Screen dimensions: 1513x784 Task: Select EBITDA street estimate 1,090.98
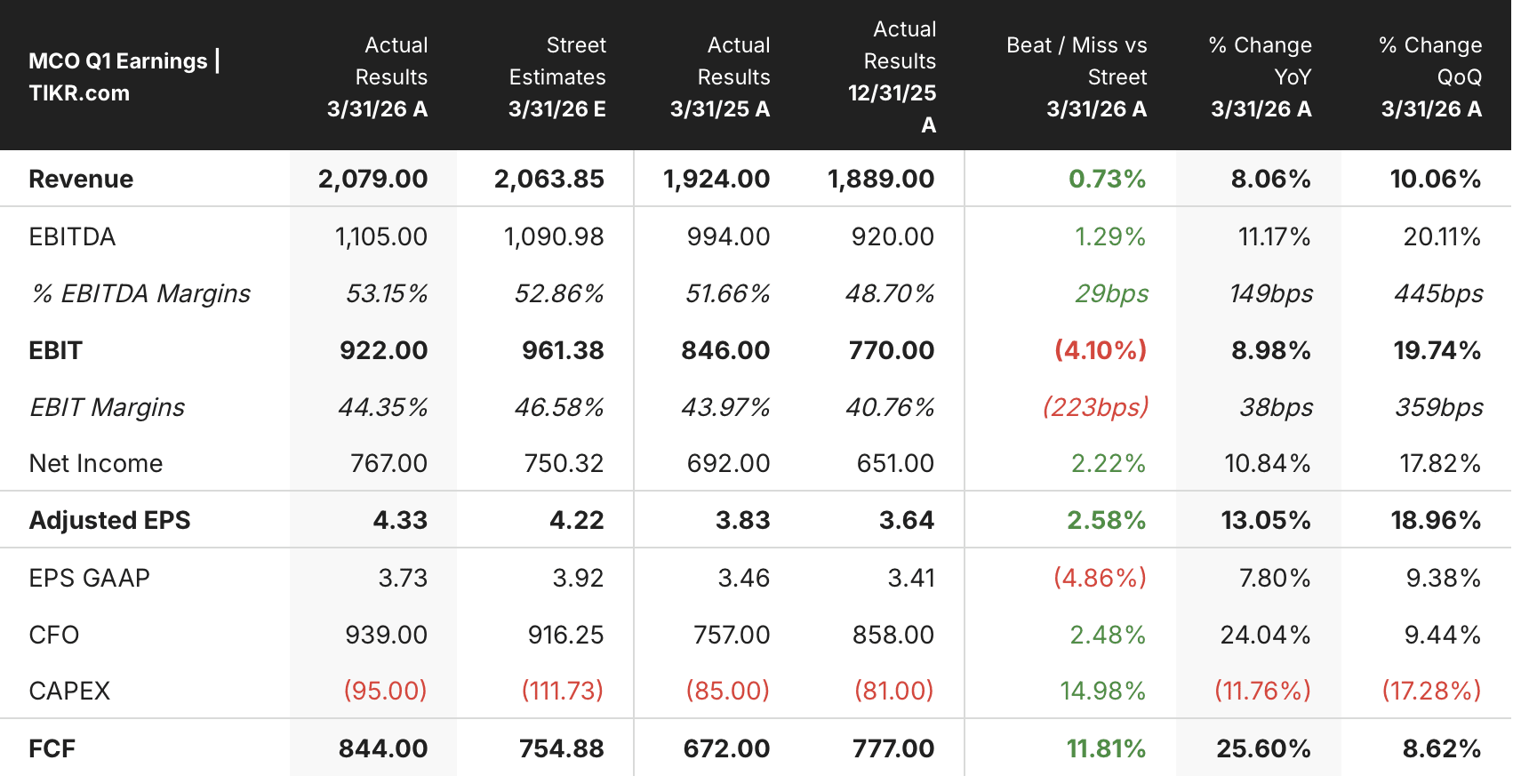(553, 236)
